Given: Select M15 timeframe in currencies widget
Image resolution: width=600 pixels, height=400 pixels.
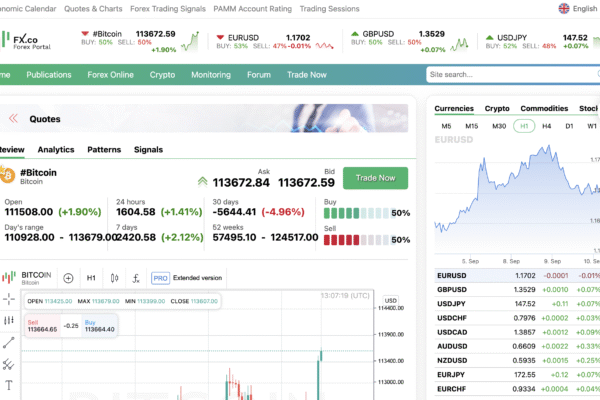Looking at the screenshot, I should point(471,126).
